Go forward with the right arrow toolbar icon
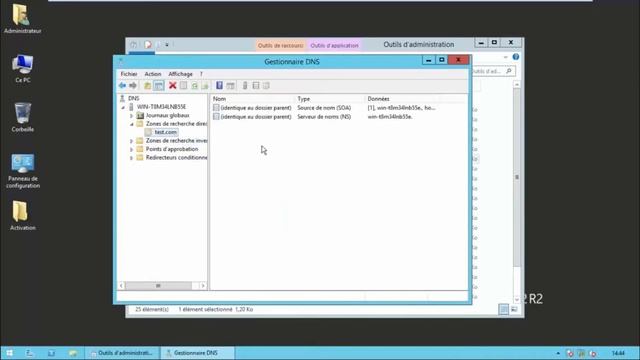The image size is (640, 360). coord(133,86)
